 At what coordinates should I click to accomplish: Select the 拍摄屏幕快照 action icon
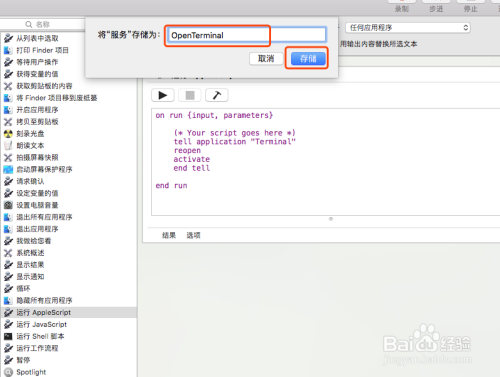click(x=8, y=157)
